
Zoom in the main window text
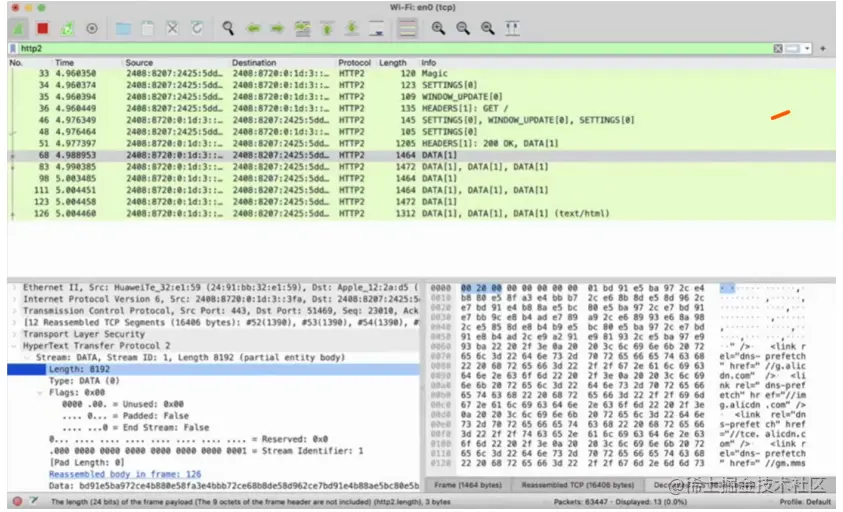click(438, 29)
